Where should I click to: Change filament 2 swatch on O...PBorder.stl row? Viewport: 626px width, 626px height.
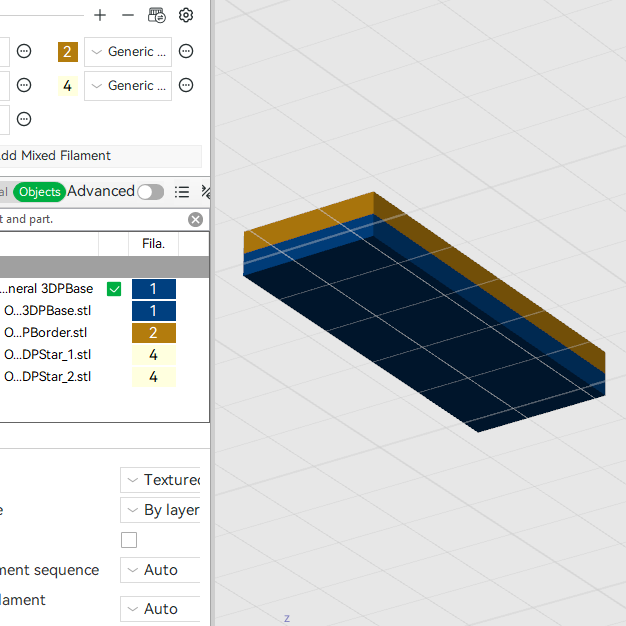point(154,333)
